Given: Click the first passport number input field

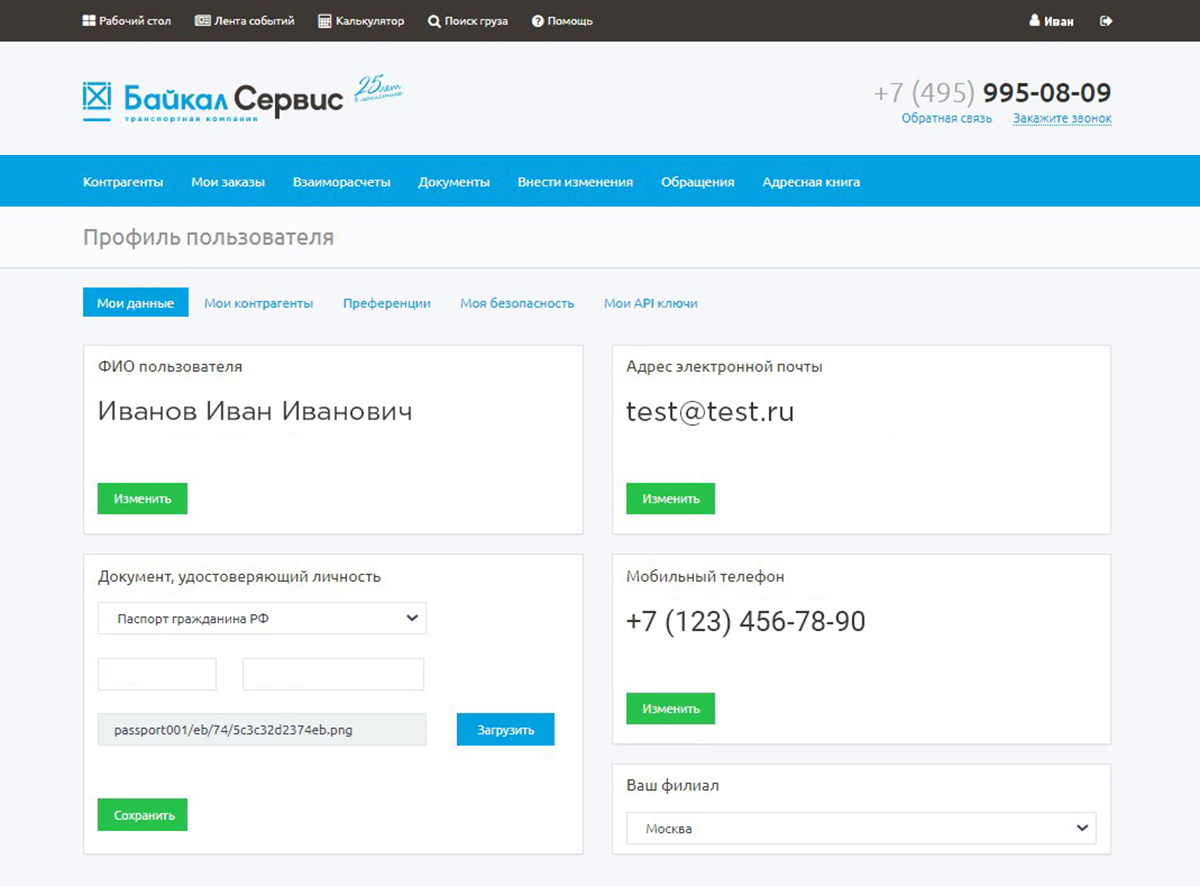Looking at the screenshot, I should point(157,674).
